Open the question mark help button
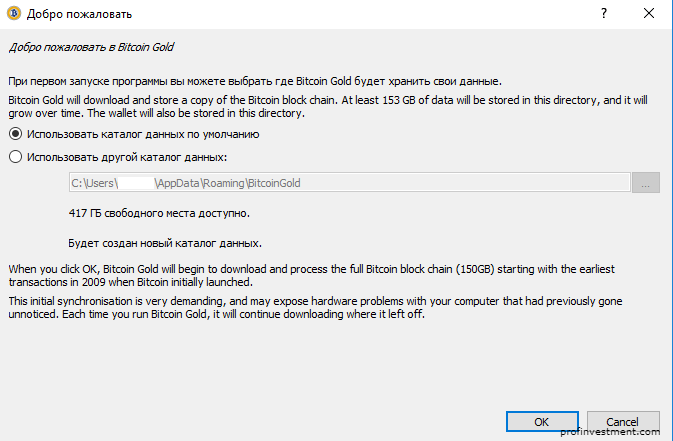The width and height of the screenshot is (673, 441). pyautogui.click(x=604, y=13)
